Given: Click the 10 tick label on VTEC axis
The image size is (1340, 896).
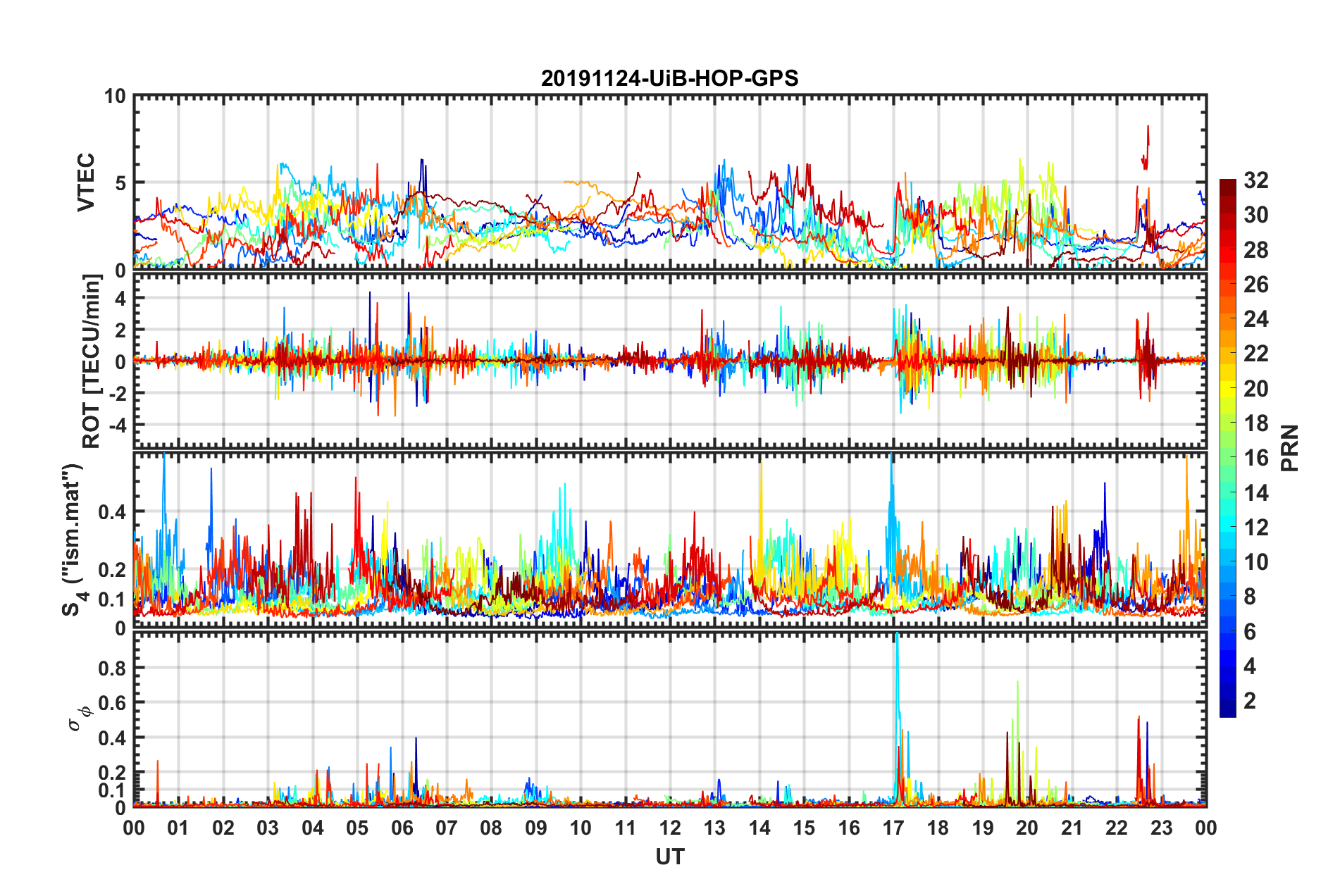Looking at the screenshot, I should (x=115, y=97).
